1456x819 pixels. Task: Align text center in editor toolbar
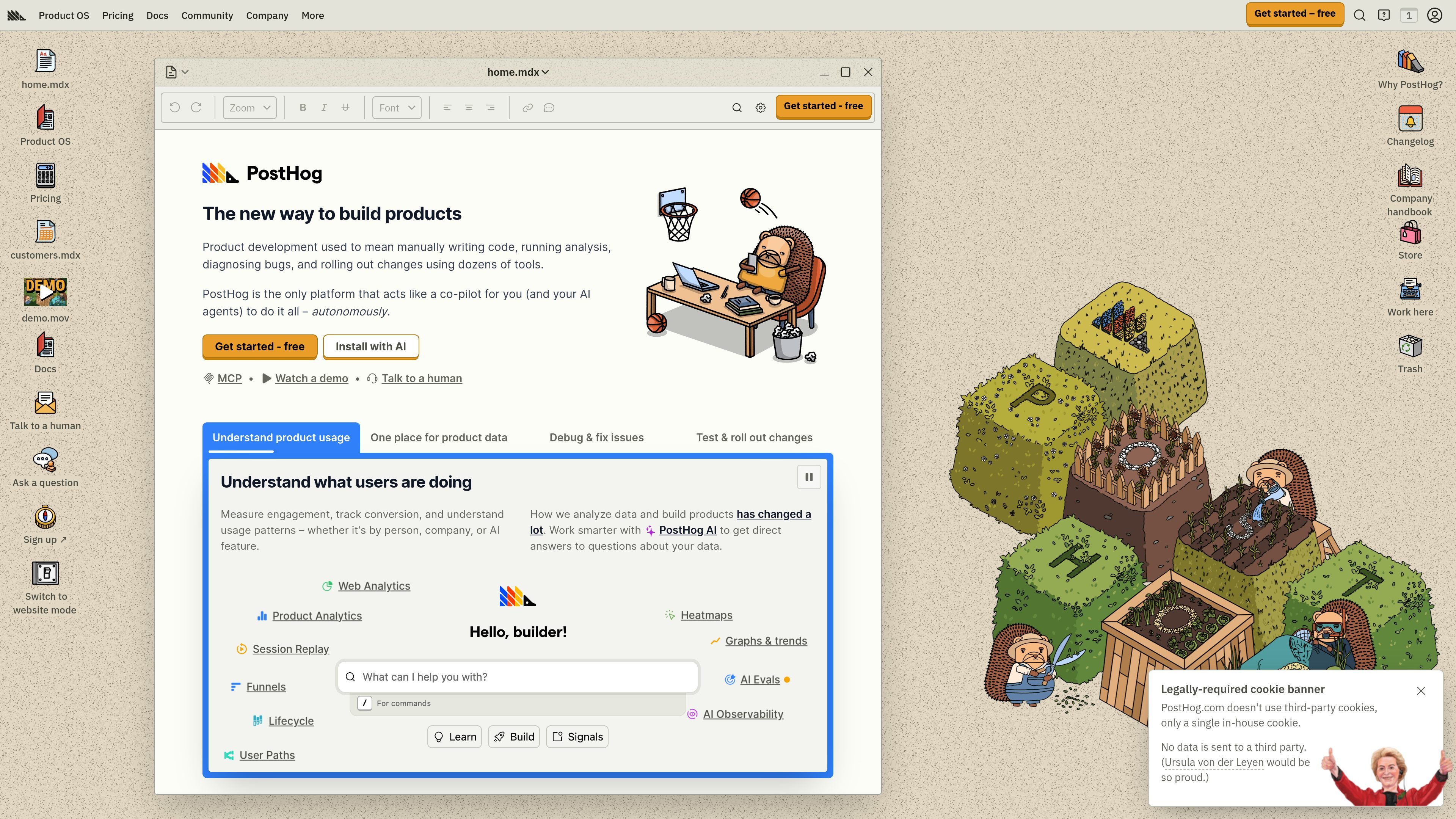469,107
